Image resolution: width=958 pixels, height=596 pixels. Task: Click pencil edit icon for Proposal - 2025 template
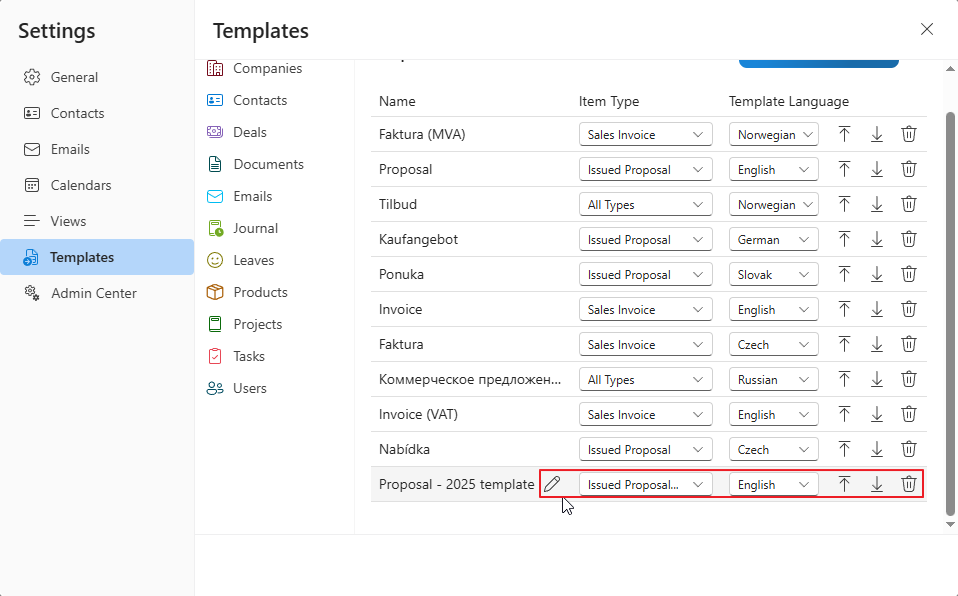coord(552,484)
